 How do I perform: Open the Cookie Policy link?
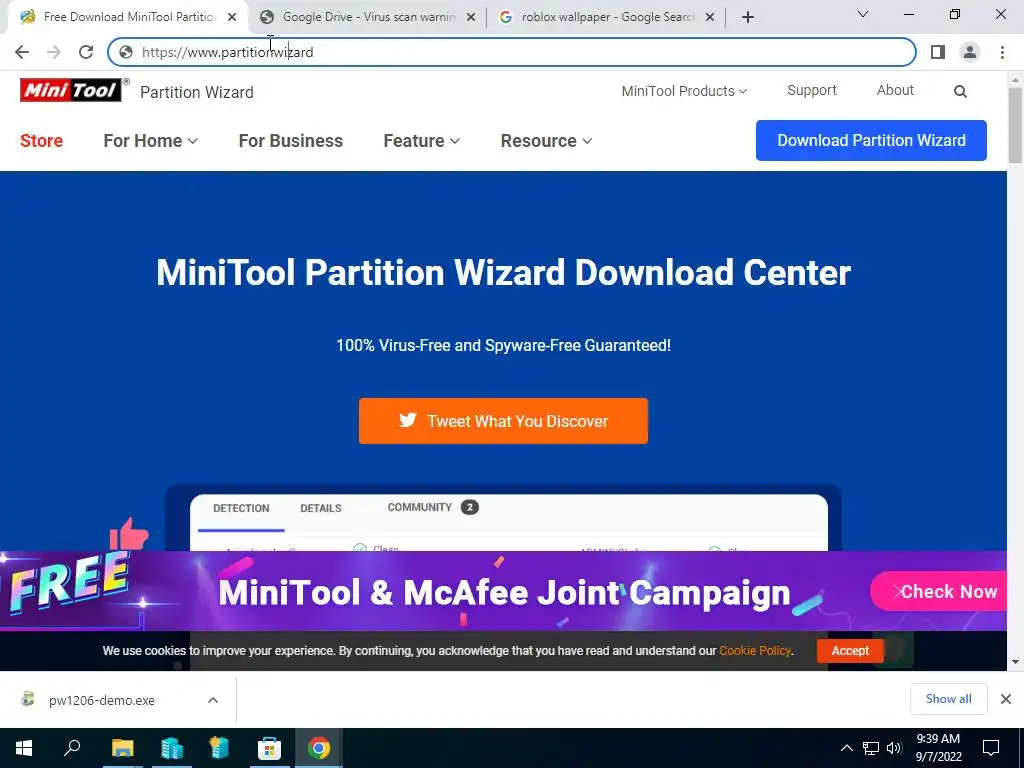[755, 650]
